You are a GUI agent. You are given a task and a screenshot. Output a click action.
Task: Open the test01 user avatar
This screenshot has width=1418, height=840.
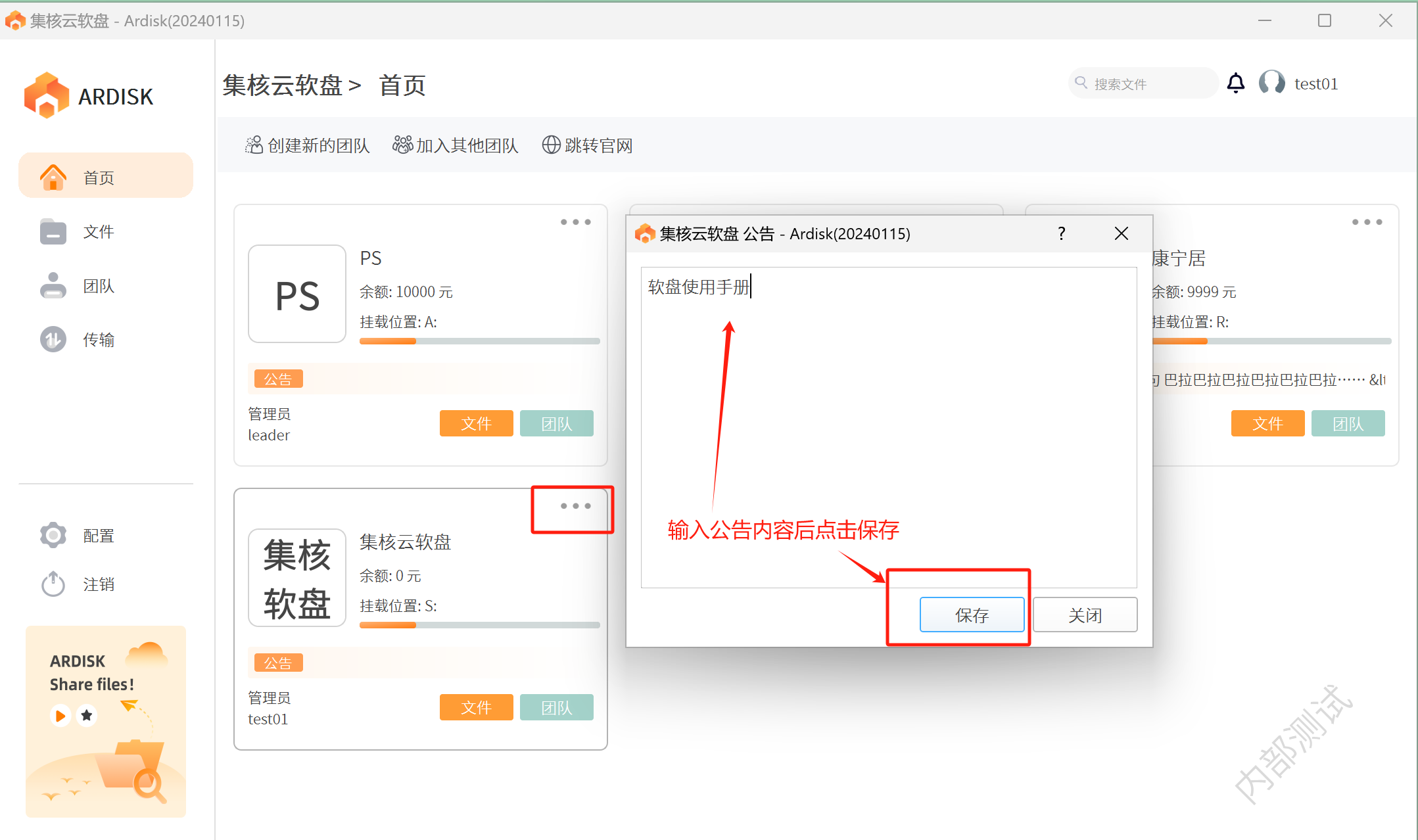(x=1271, y=83)
